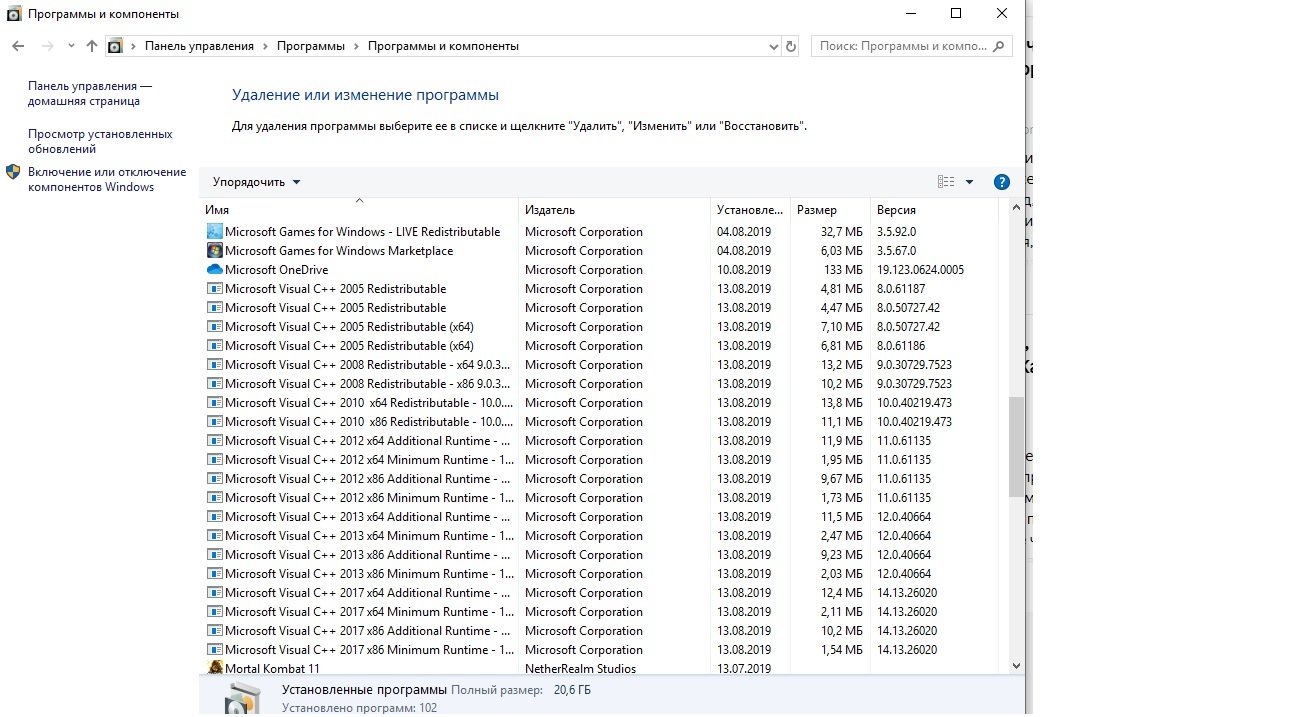Sort list by the Издатель column header
1296x717 pixels.
pyautogui.click(x=549, y=210)
